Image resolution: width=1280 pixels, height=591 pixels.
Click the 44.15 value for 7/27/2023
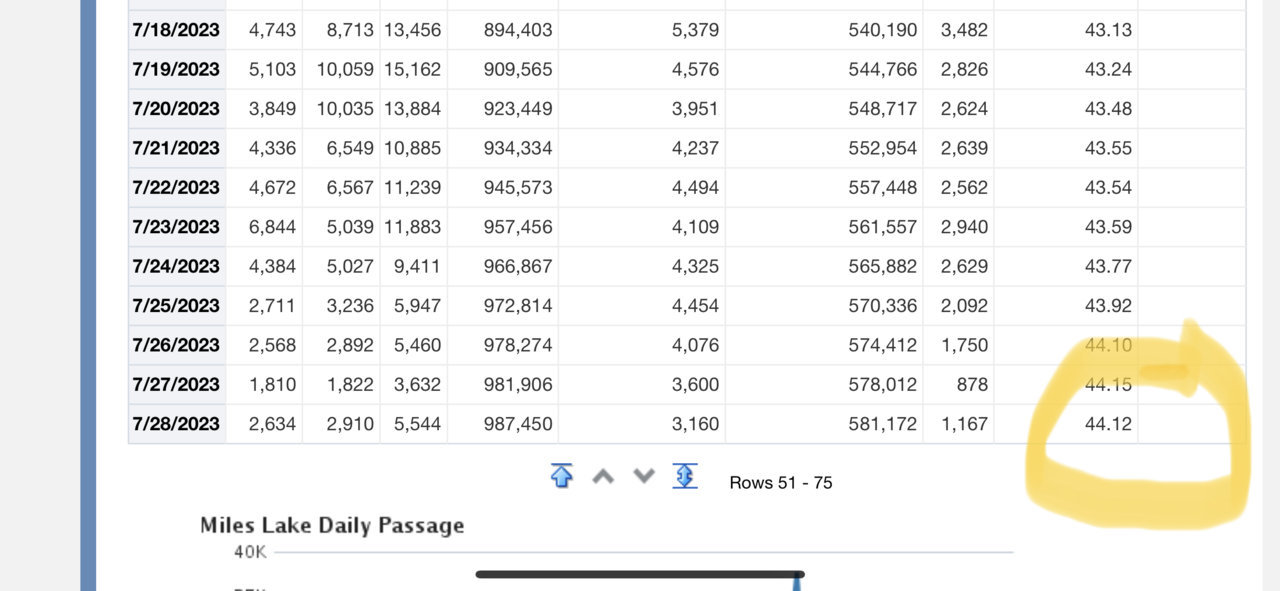1108,384
